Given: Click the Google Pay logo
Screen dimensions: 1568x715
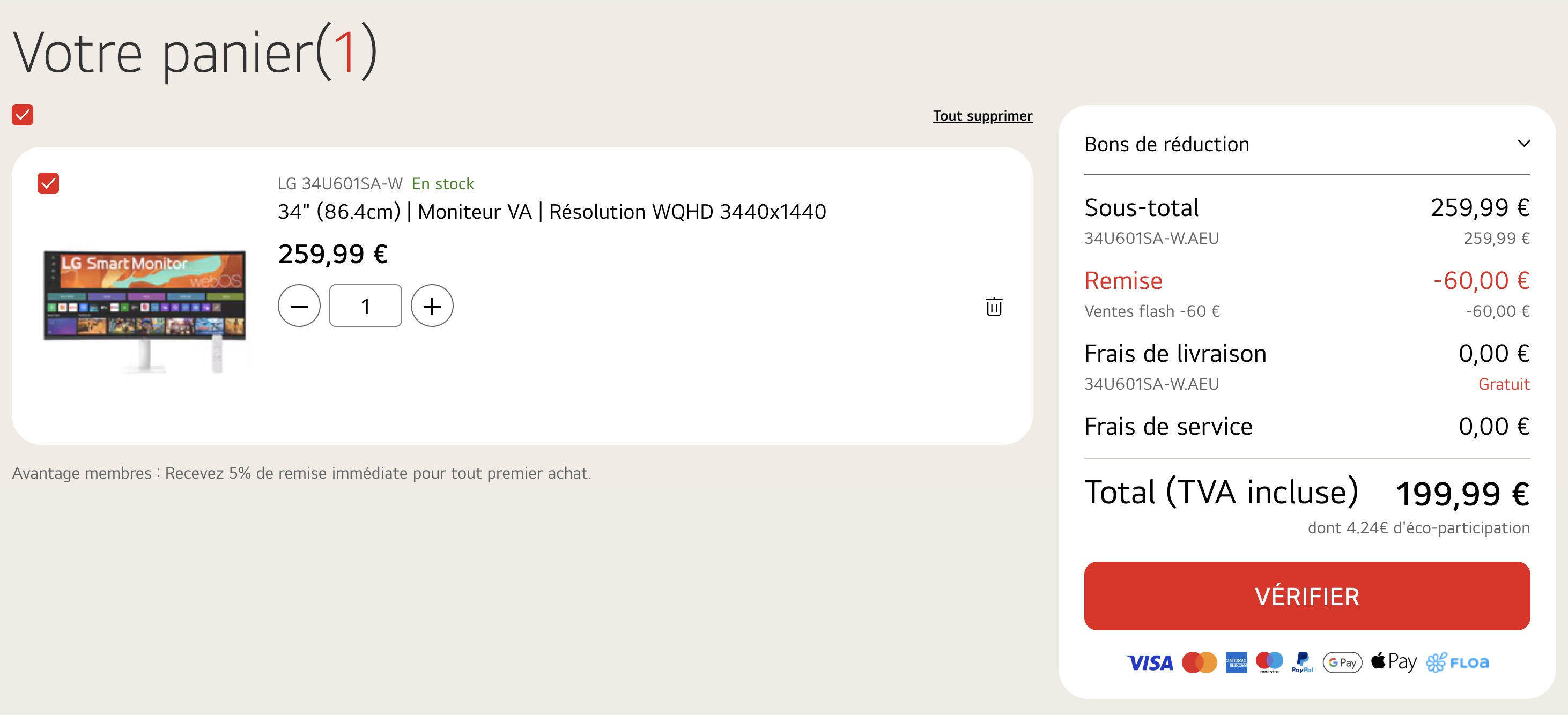Looking at the screenshot, I should click(x=1342, y=662).
